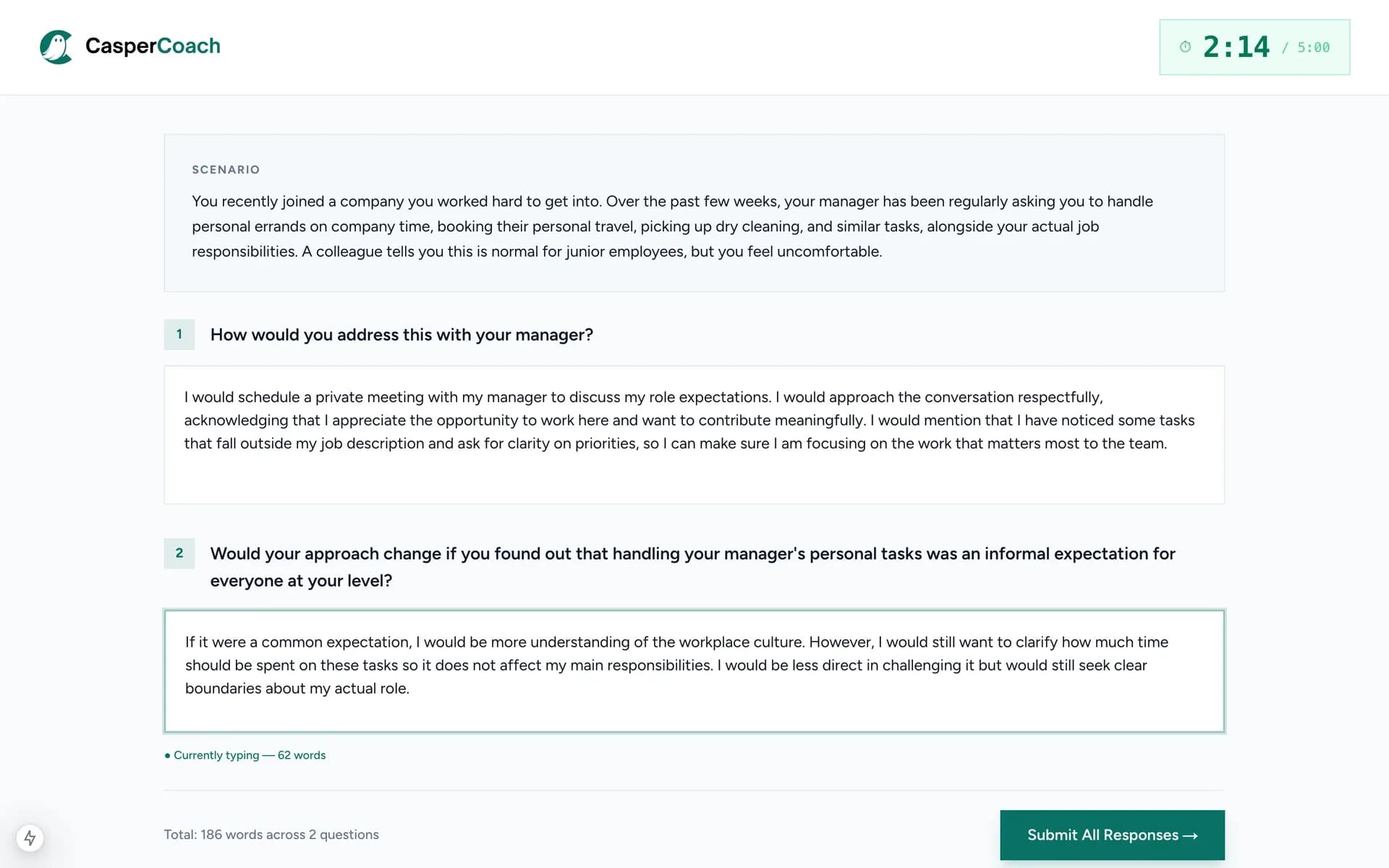Click the CasperCoach brand name text
The image size is (1389, 868).
pos(153,46)
